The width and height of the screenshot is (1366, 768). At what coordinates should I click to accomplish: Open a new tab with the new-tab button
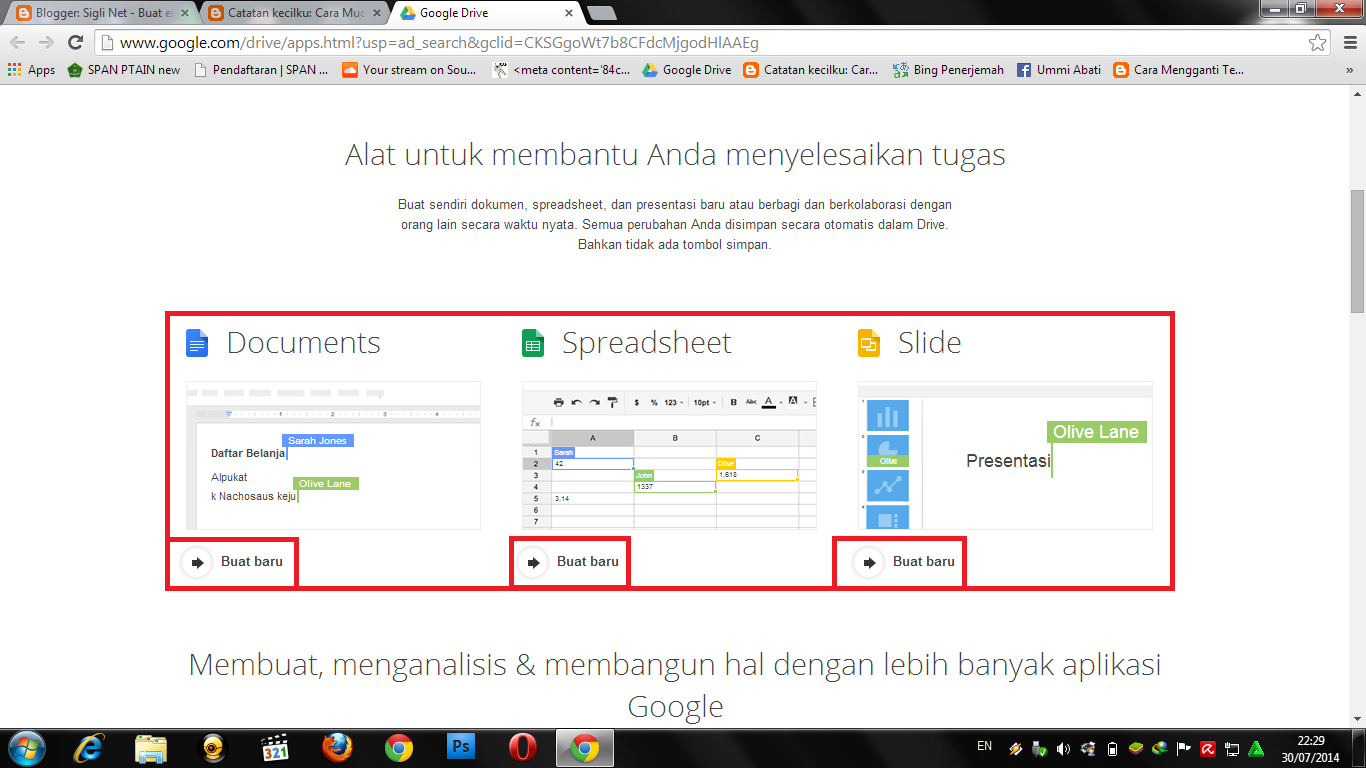pos(601,13)
